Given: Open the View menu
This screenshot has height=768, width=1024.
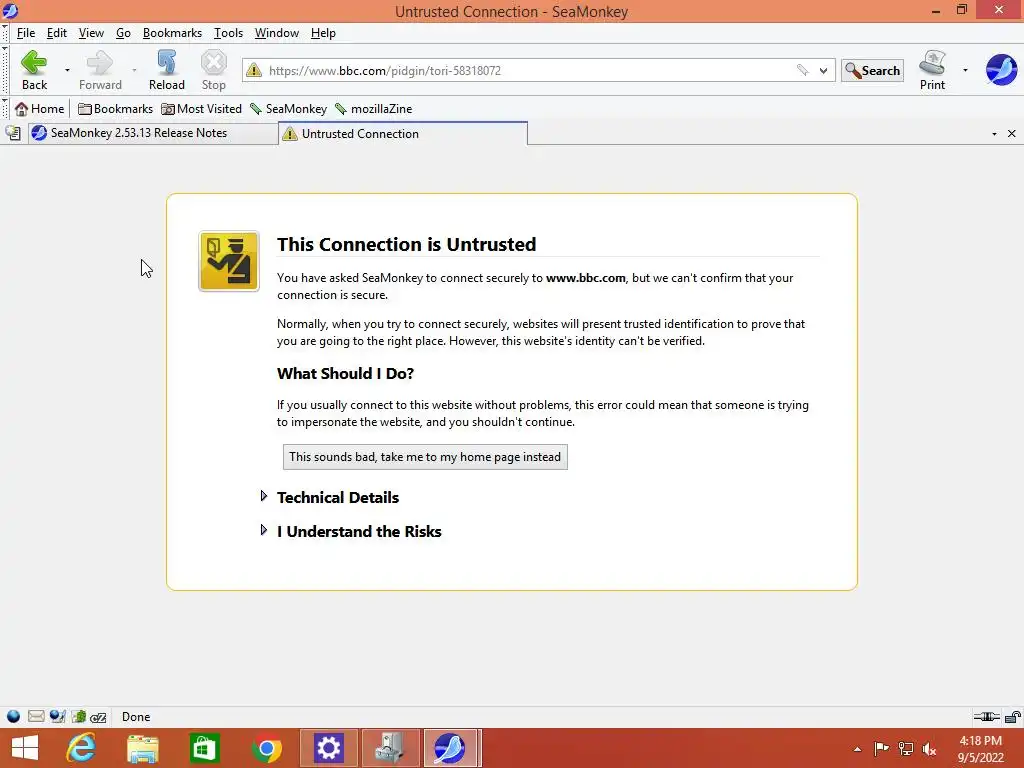Looking at the screenshot, I should 91,33.
